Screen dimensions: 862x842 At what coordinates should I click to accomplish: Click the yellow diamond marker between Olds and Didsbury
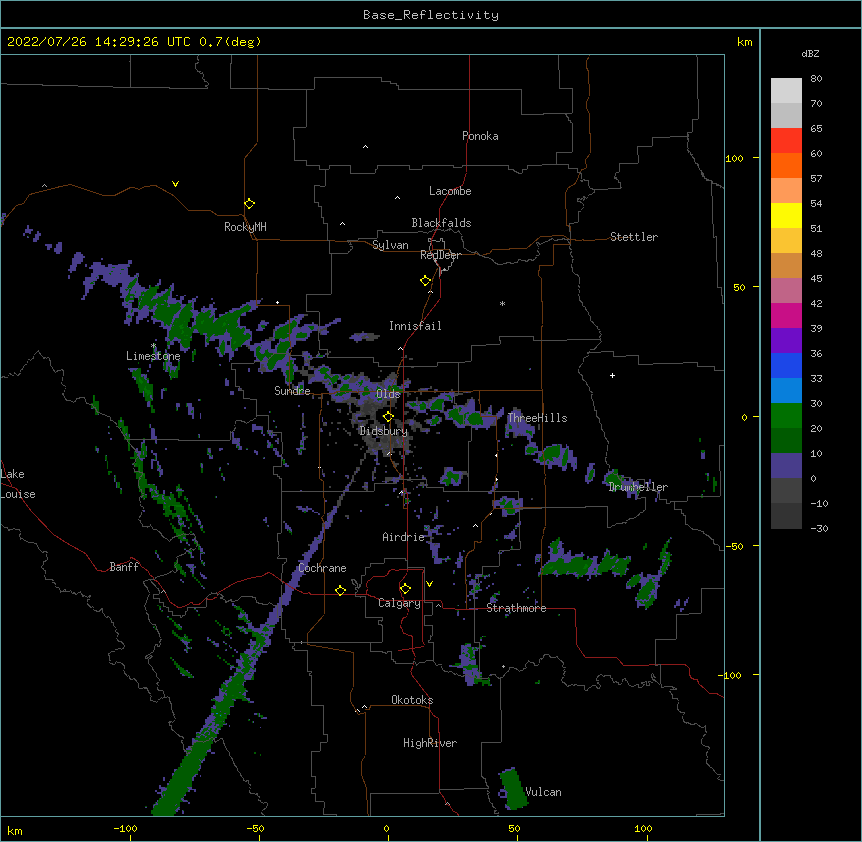[388, 416]
